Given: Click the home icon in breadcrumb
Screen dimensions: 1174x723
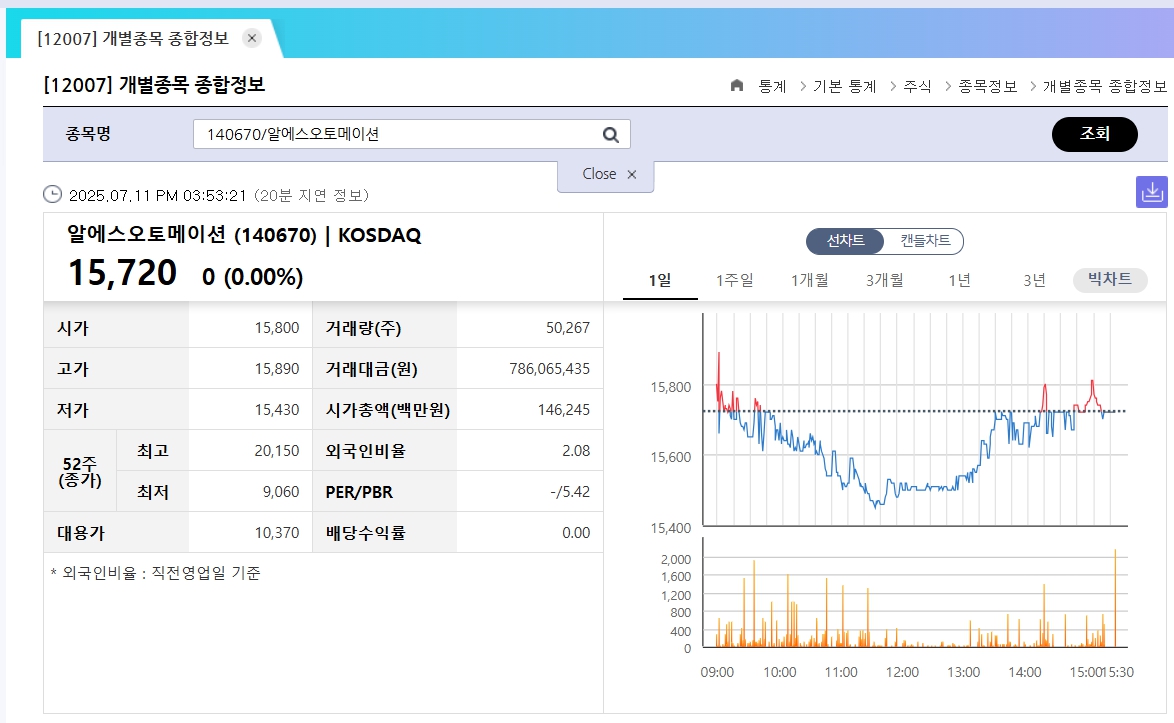Looking at the screenshot, I should [737, 85].
